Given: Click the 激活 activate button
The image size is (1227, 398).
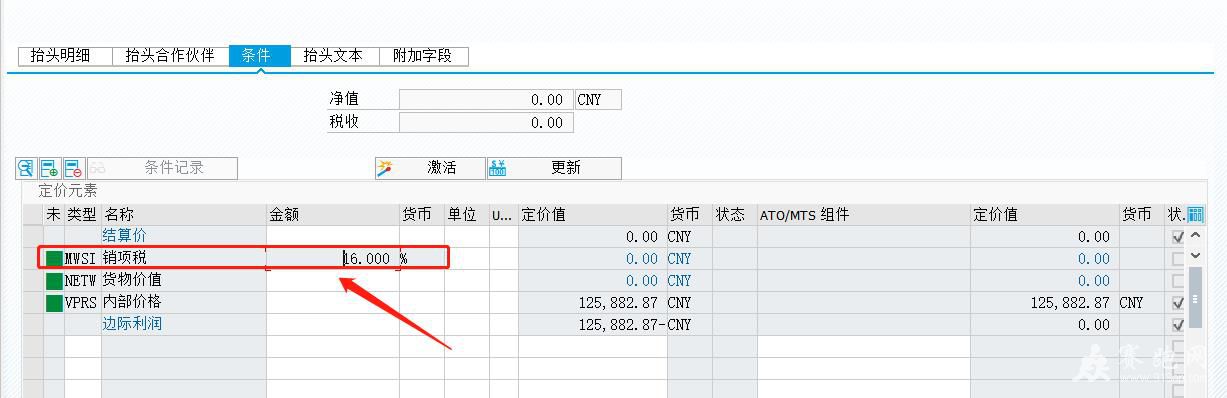Looking at the screenshot, I should click(430, 168).
